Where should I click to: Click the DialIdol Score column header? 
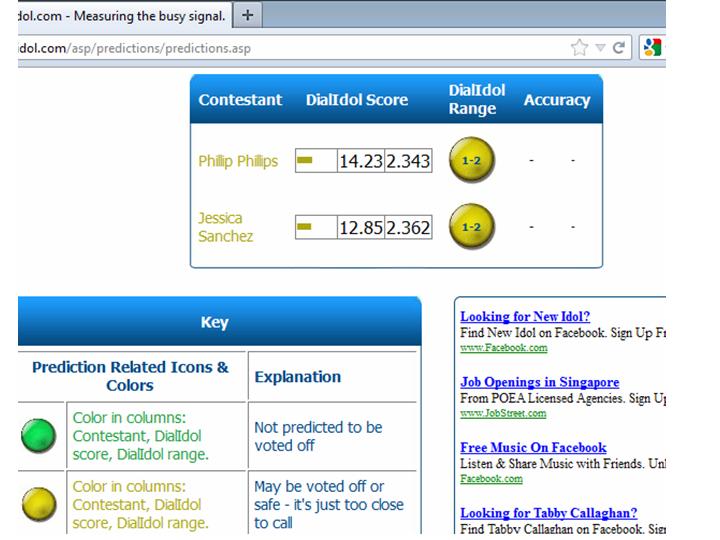(x=357, y=100)
